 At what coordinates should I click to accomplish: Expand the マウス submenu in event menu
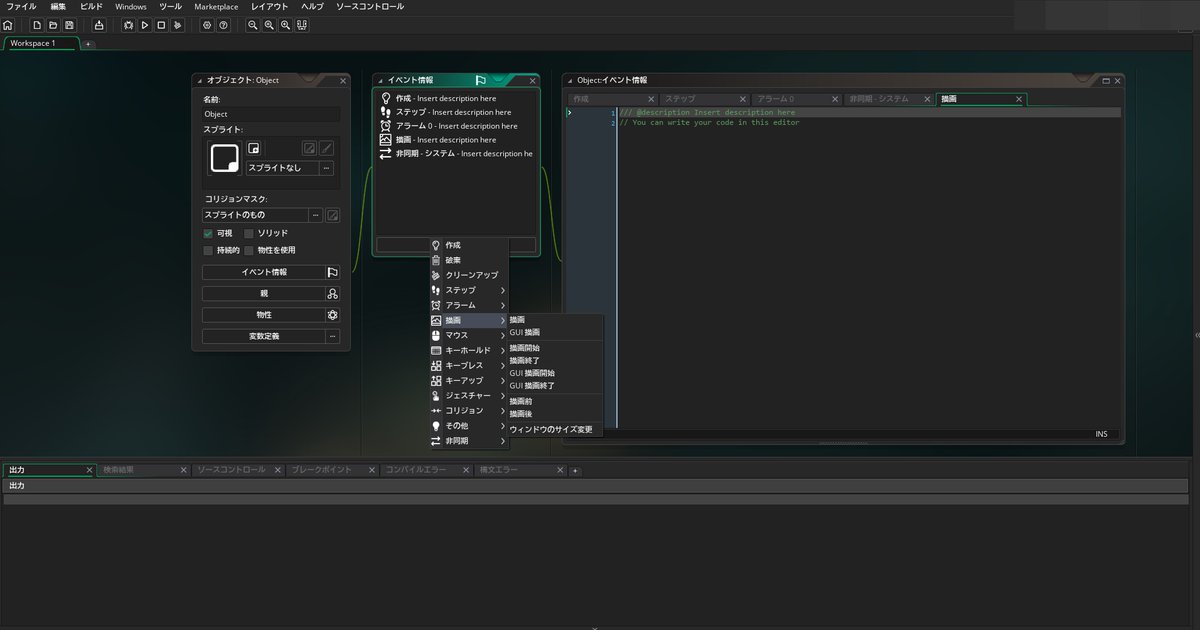point(470,335)
